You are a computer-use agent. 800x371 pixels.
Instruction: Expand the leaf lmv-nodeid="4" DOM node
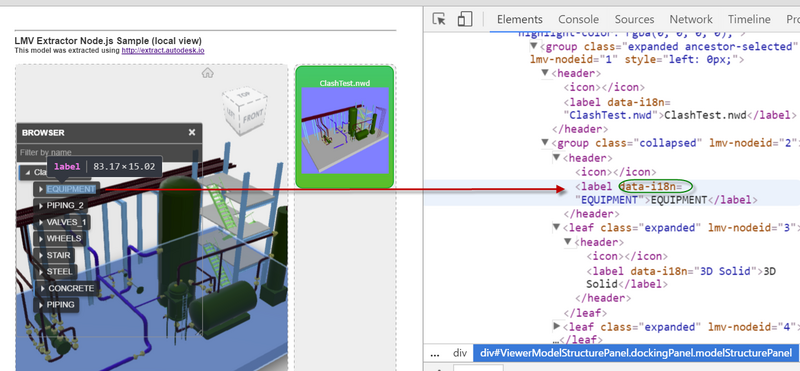[x=556, y=327]
